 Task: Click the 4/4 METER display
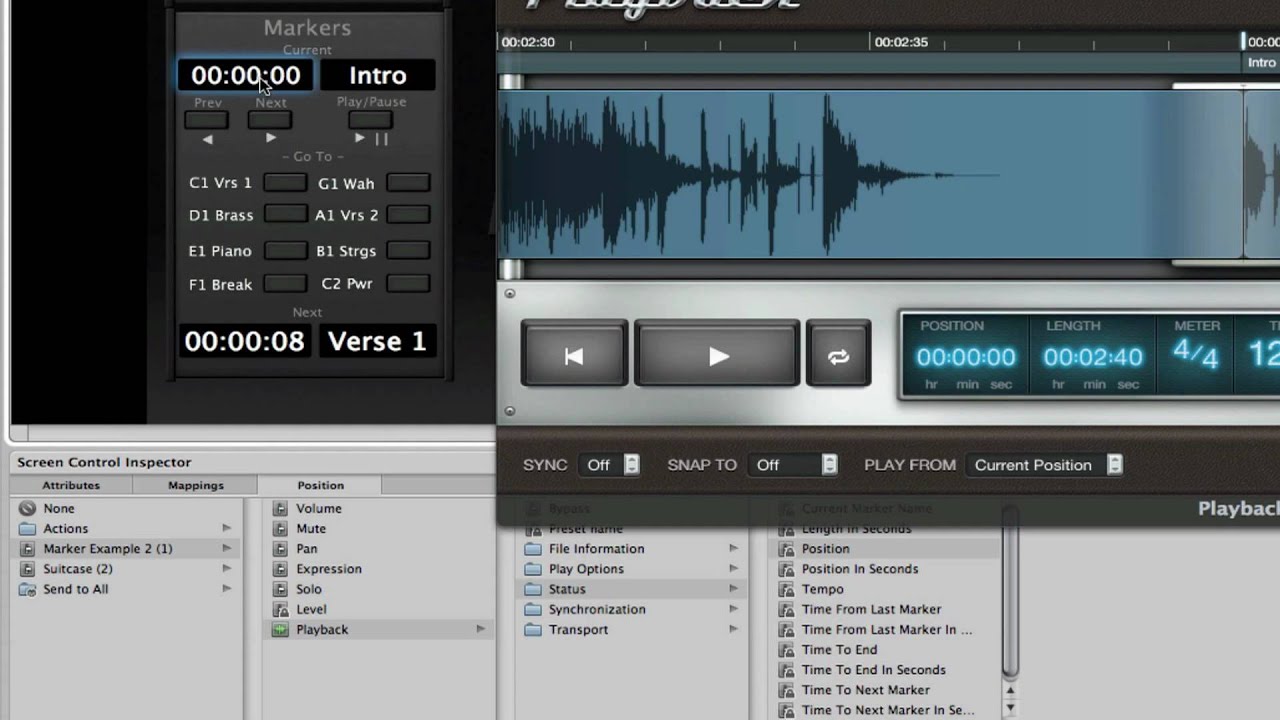point(1195,353)
